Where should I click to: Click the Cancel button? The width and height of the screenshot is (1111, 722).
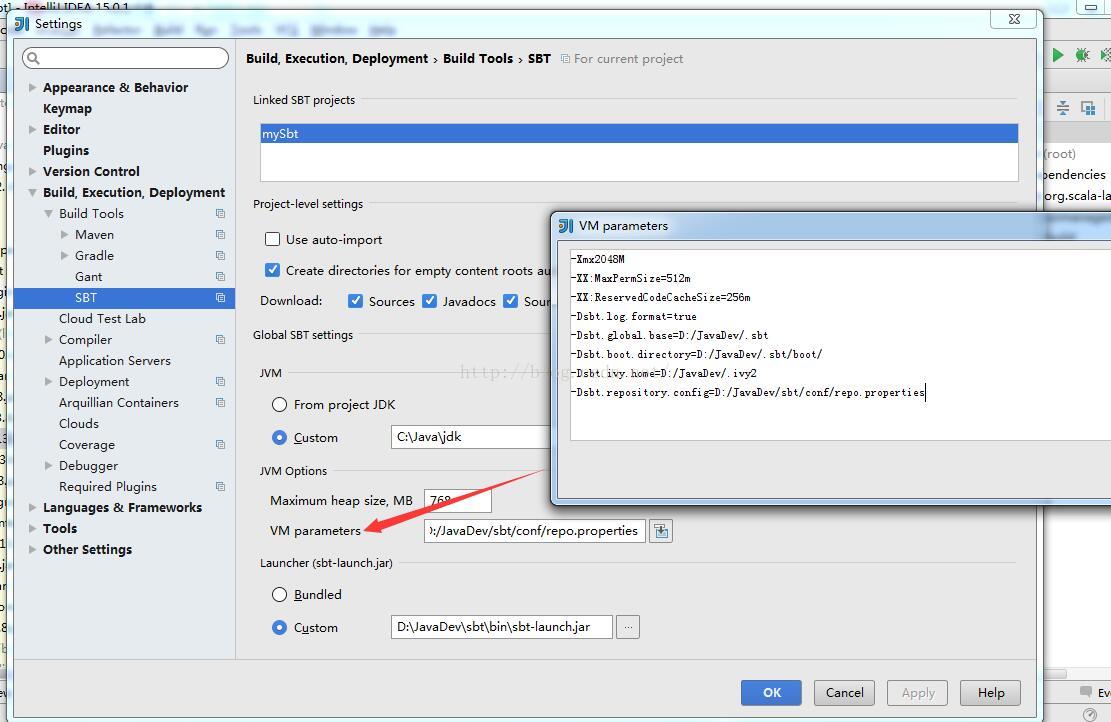845,693
